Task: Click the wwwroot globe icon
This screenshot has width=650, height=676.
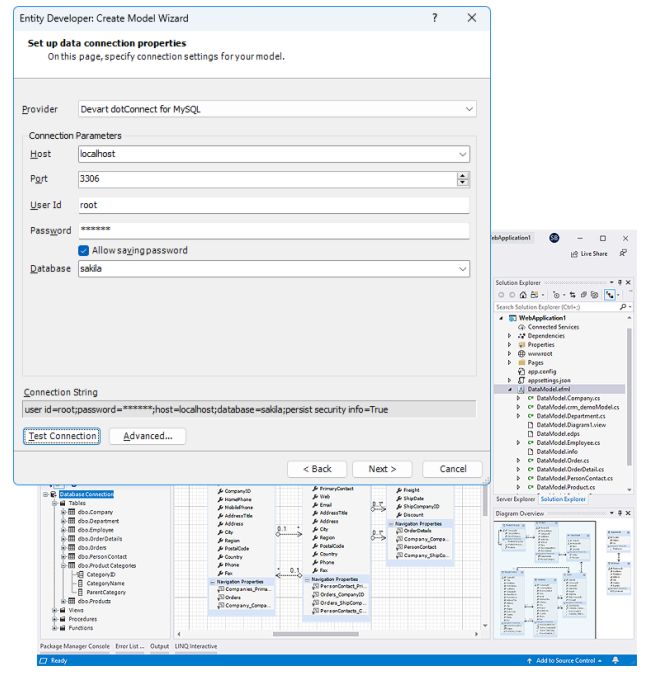Action: click(x=522, y=354)
